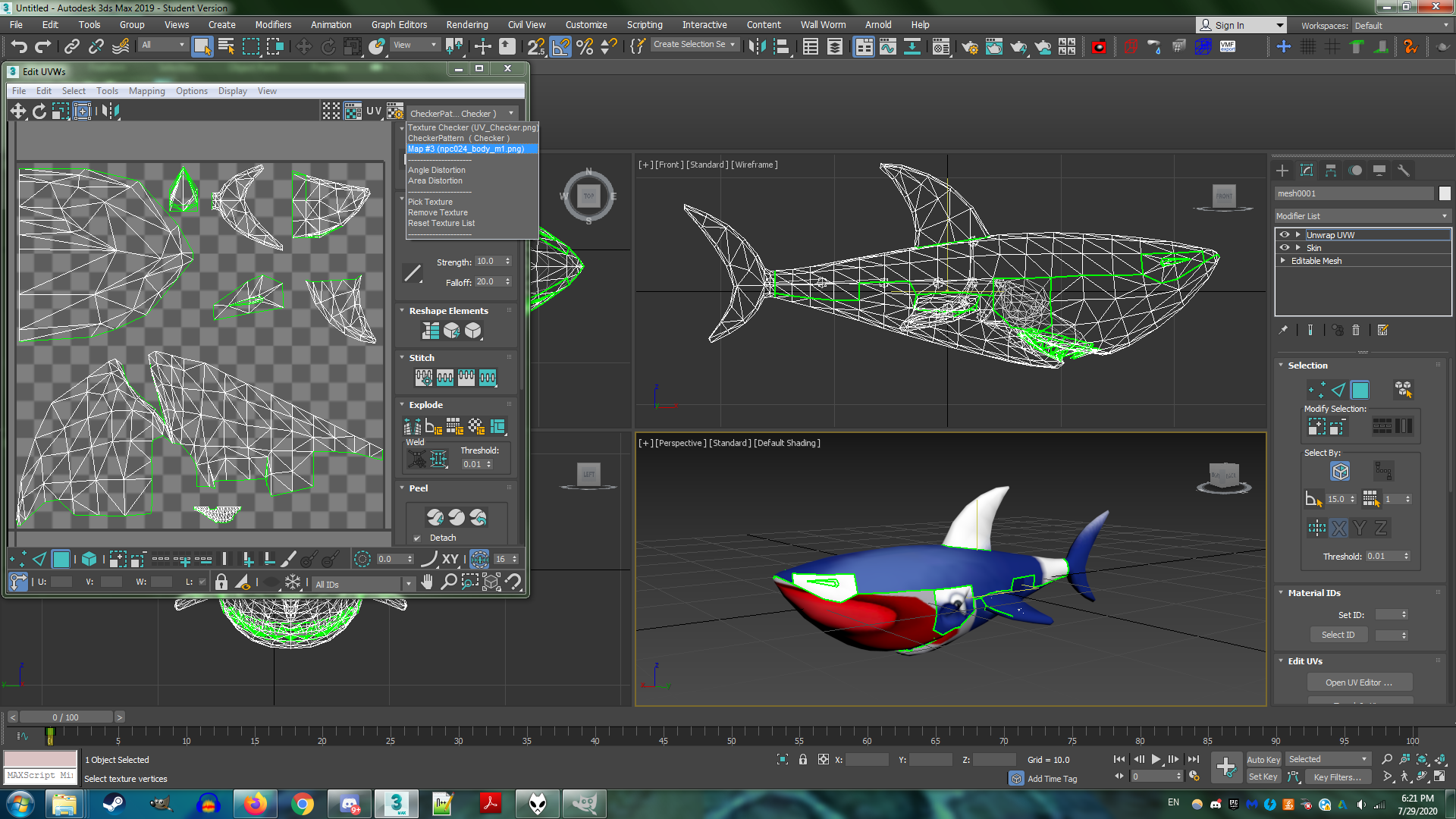The height and width of the screenshot is (819, 1456).
Task: Click the Open UV Editor button
Action: coord(1359,682)
